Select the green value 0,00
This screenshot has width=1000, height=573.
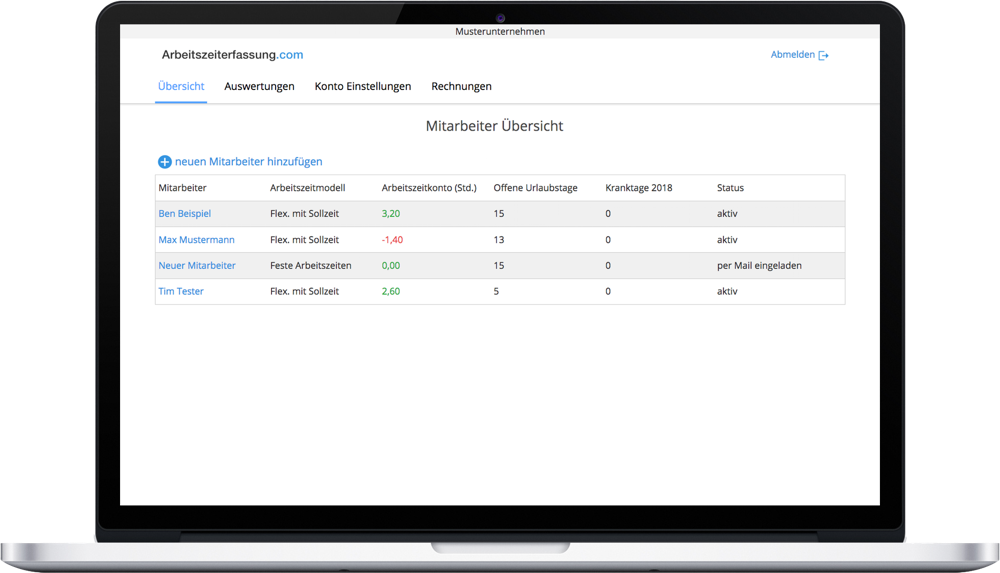391,265
